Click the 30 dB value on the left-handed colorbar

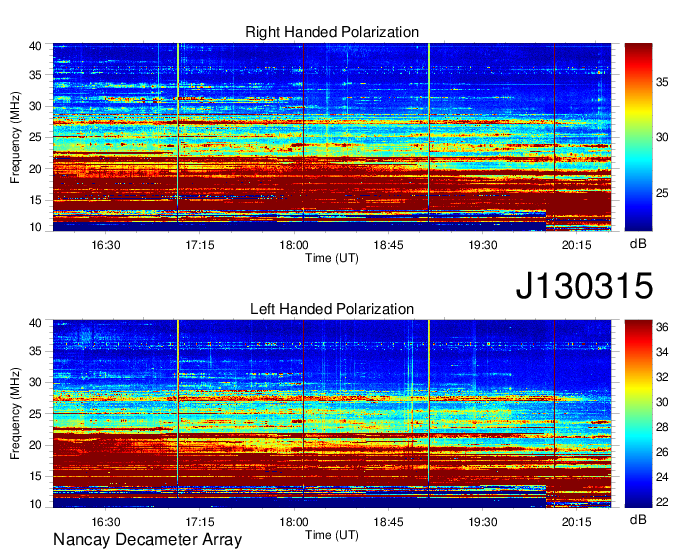click(x=662, y=402)
